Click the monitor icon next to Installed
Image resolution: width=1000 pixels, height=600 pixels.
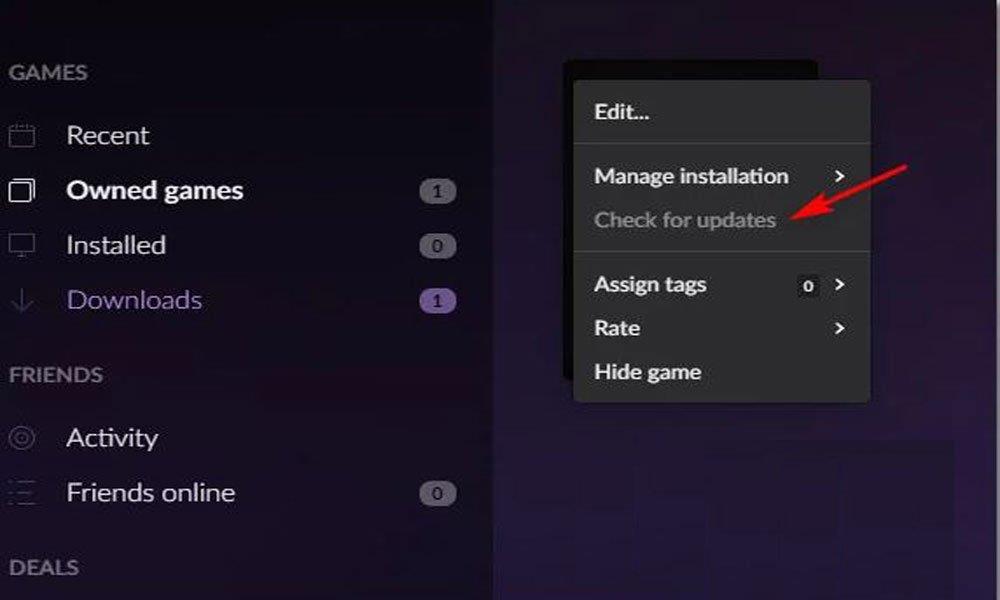point(22,245)
